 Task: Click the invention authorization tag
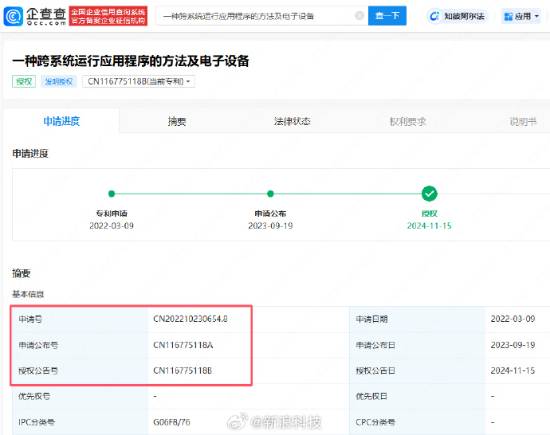coord(59,81)
